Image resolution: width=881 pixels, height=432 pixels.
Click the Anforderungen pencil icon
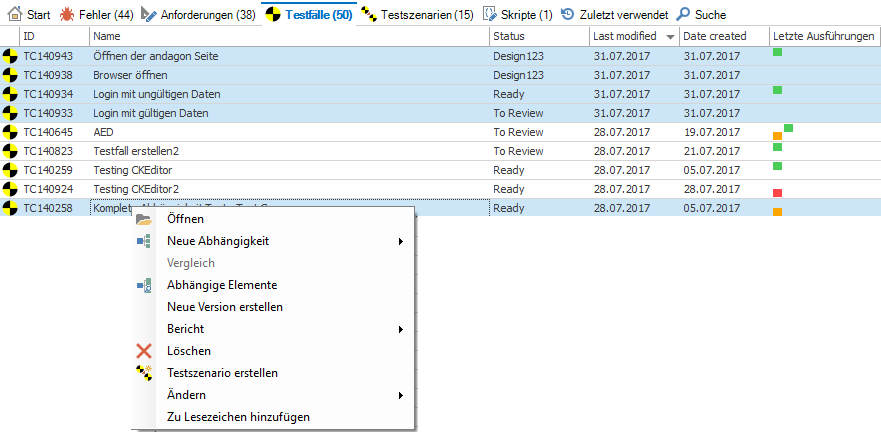tap(149, 15)
